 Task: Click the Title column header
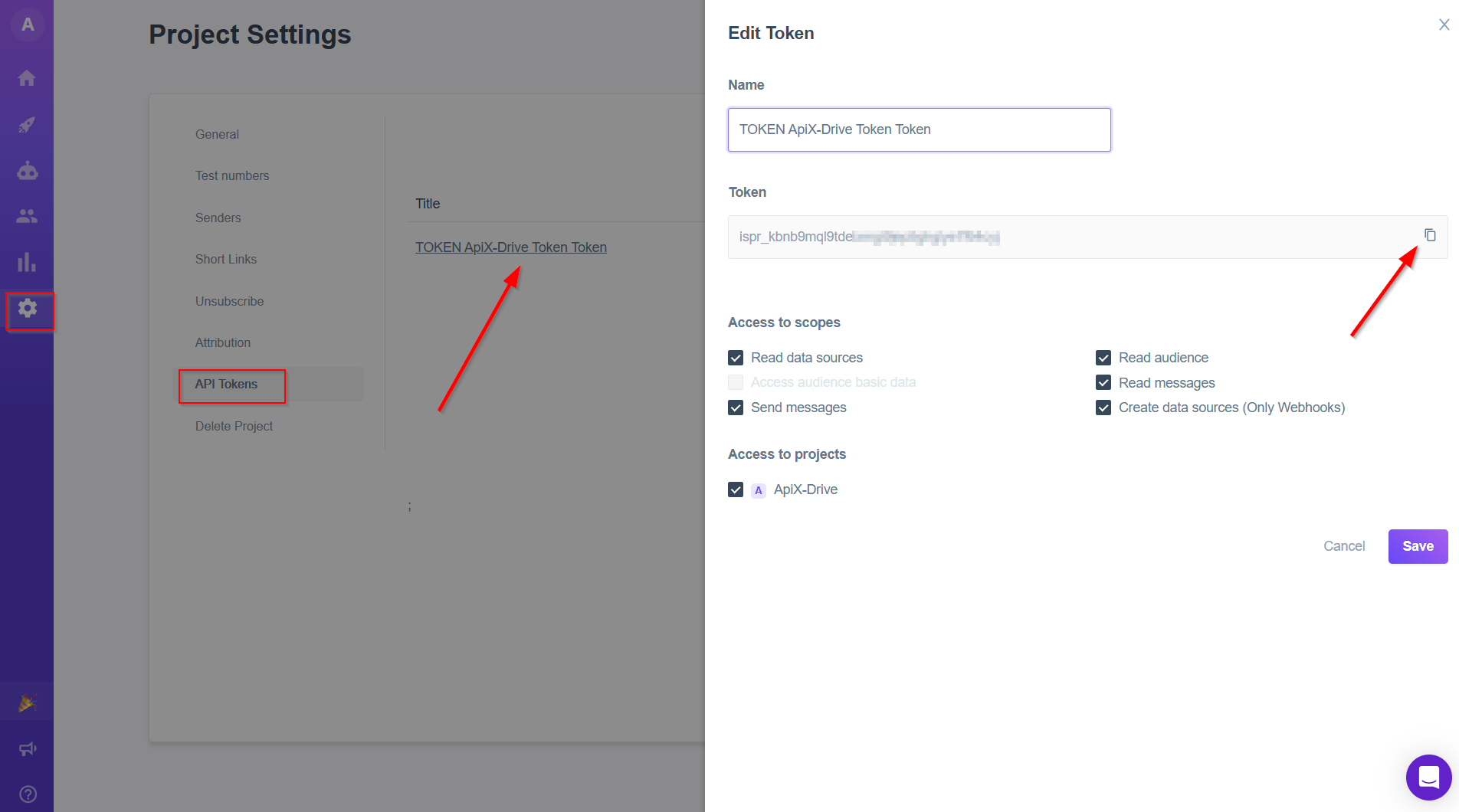click(x=428, y=204)
